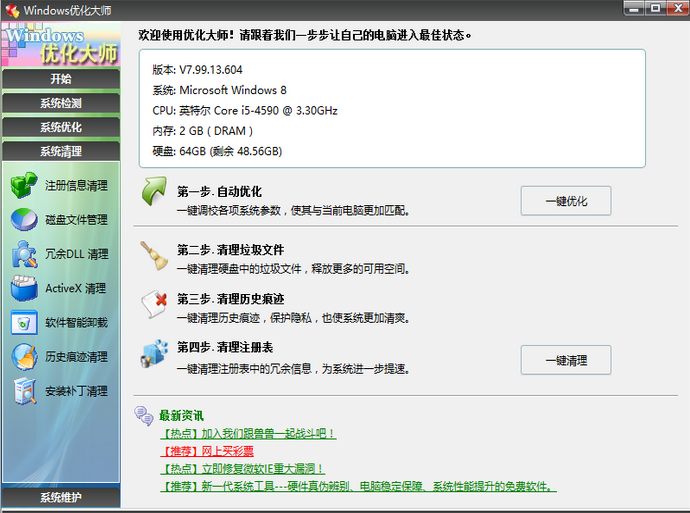Expand the 系统维护 section

(x=61, y=498)
